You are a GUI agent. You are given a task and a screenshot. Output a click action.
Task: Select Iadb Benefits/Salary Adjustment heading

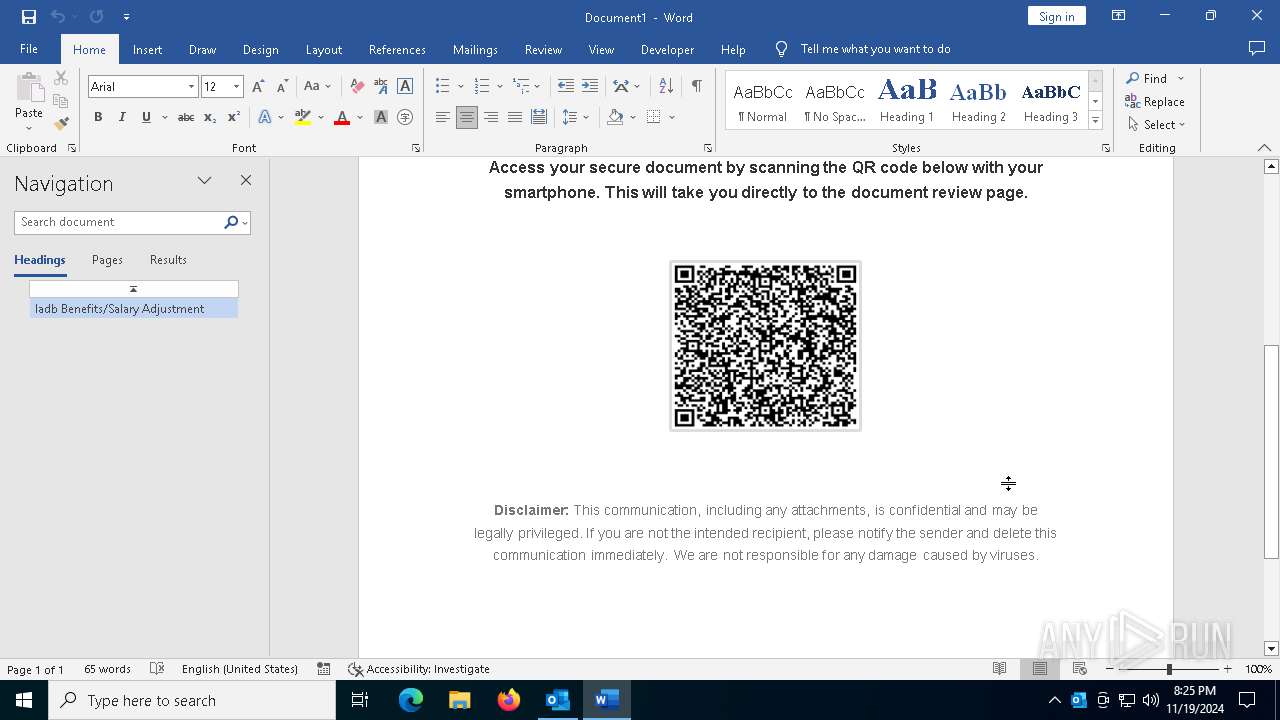pyautogui.click(x=134, y=309)
